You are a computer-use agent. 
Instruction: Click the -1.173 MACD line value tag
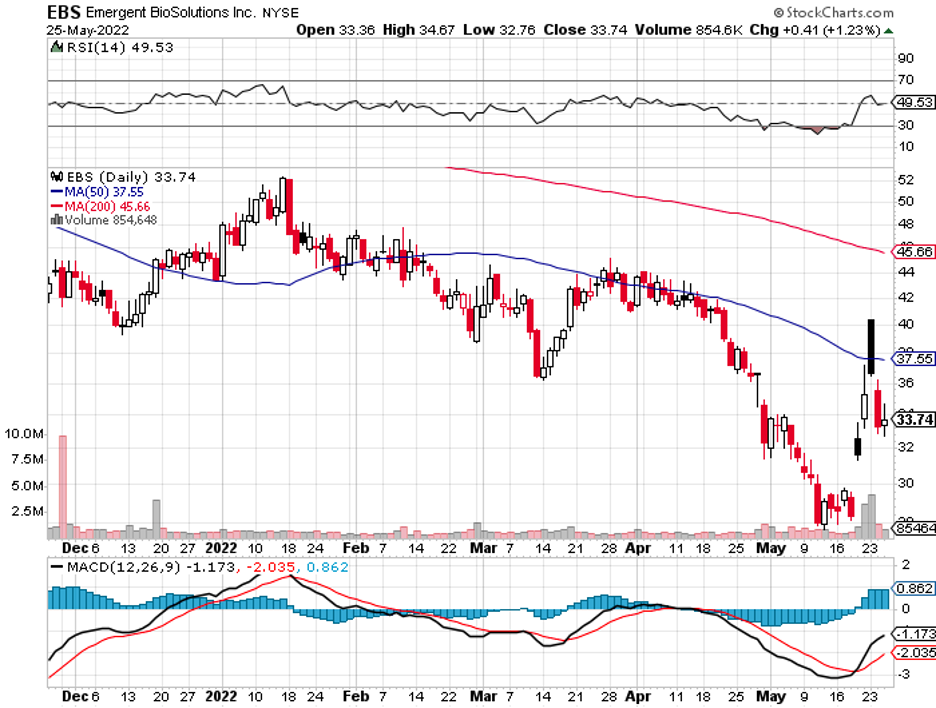click(x=911, y=634)
